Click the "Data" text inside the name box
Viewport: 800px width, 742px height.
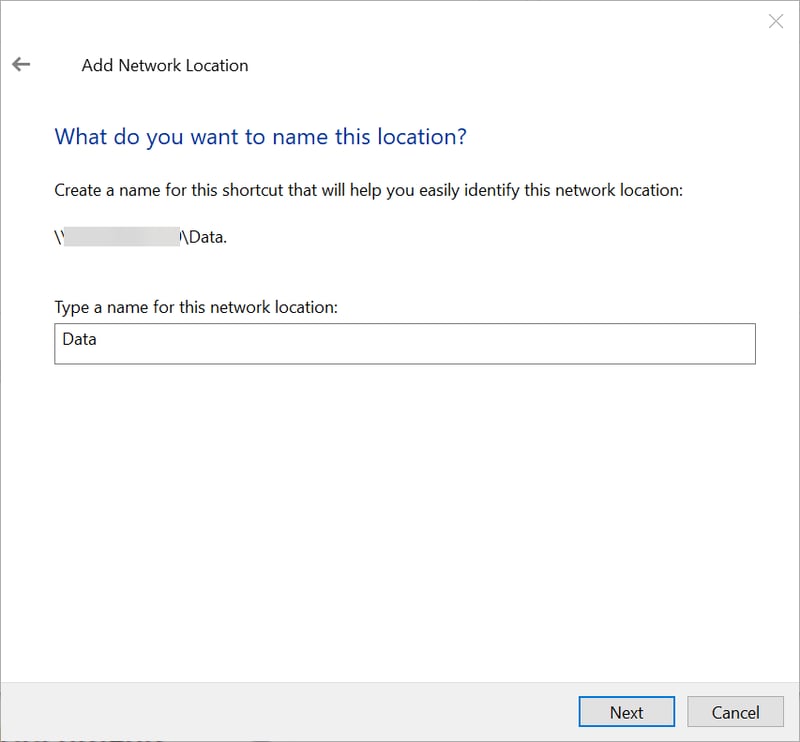coord(80,339)
